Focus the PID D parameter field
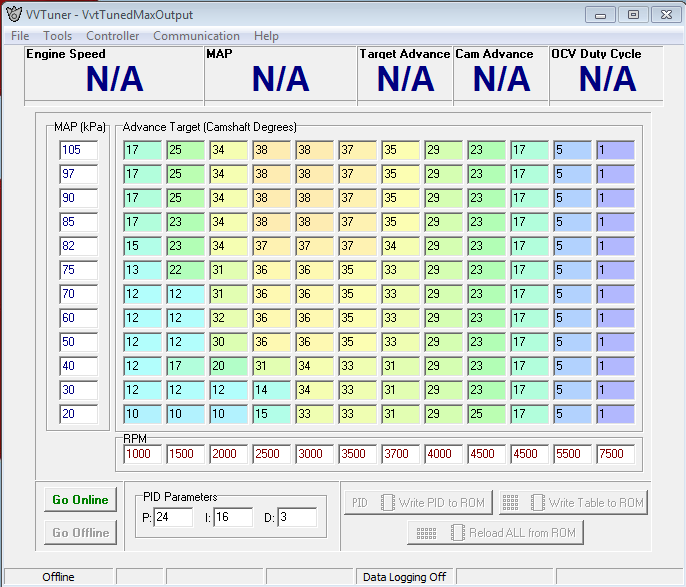The width and height of the screenshot is (686, 587). [x=296, y=517]
